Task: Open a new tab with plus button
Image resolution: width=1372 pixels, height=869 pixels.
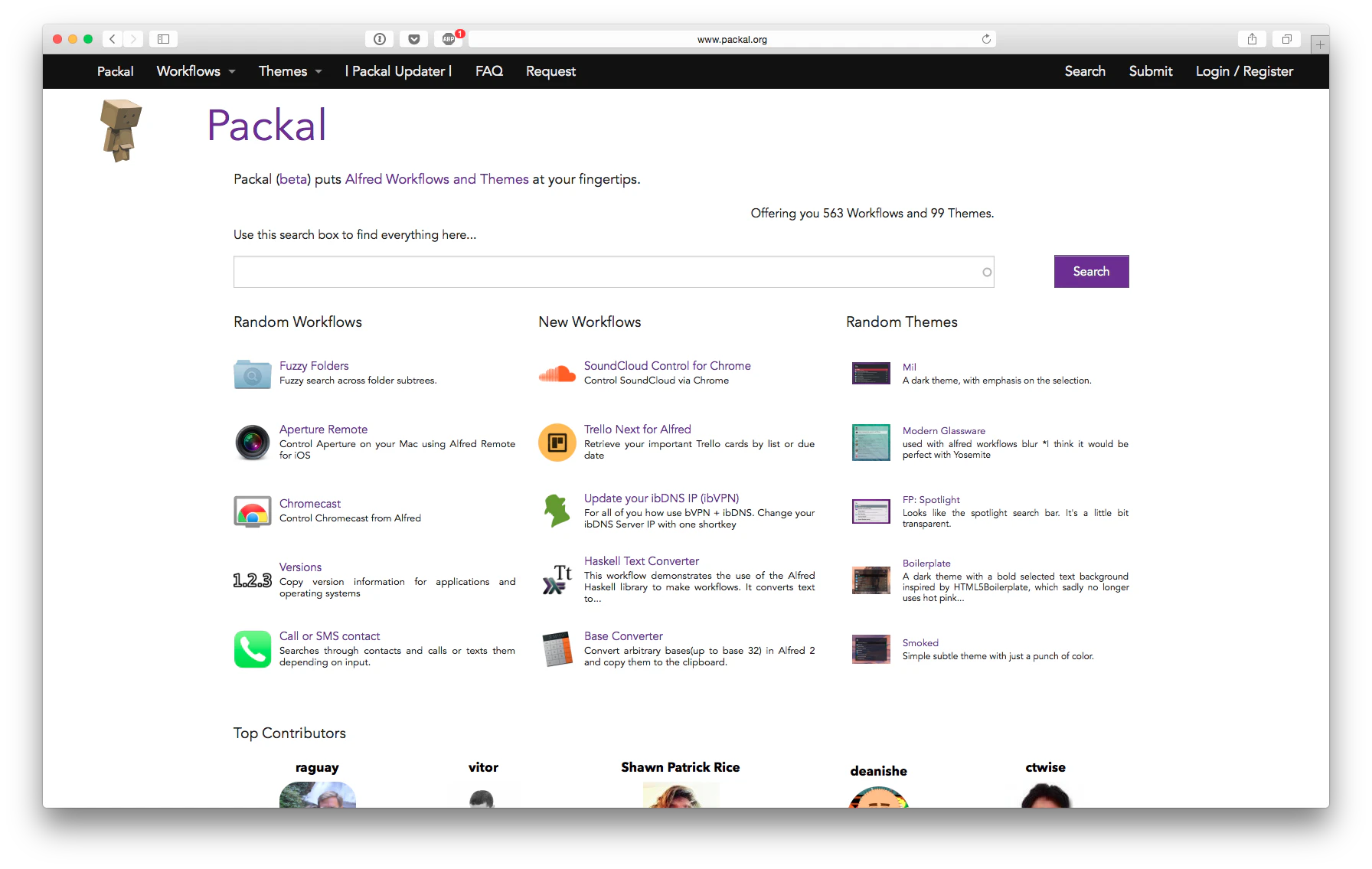Action: pyautogui.click(x=1320, y=44)
